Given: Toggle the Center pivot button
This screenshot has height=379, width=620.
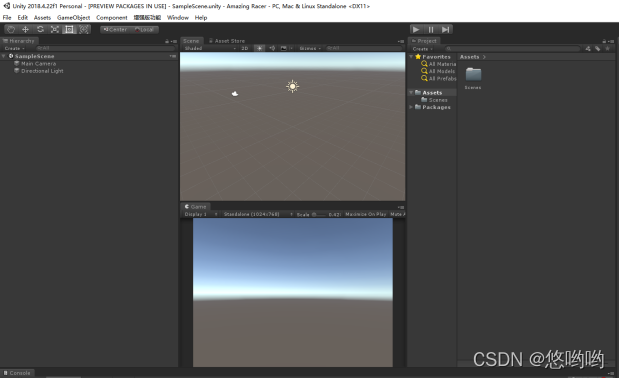Looking at the screenshot, I should click(x=115, y=30).
